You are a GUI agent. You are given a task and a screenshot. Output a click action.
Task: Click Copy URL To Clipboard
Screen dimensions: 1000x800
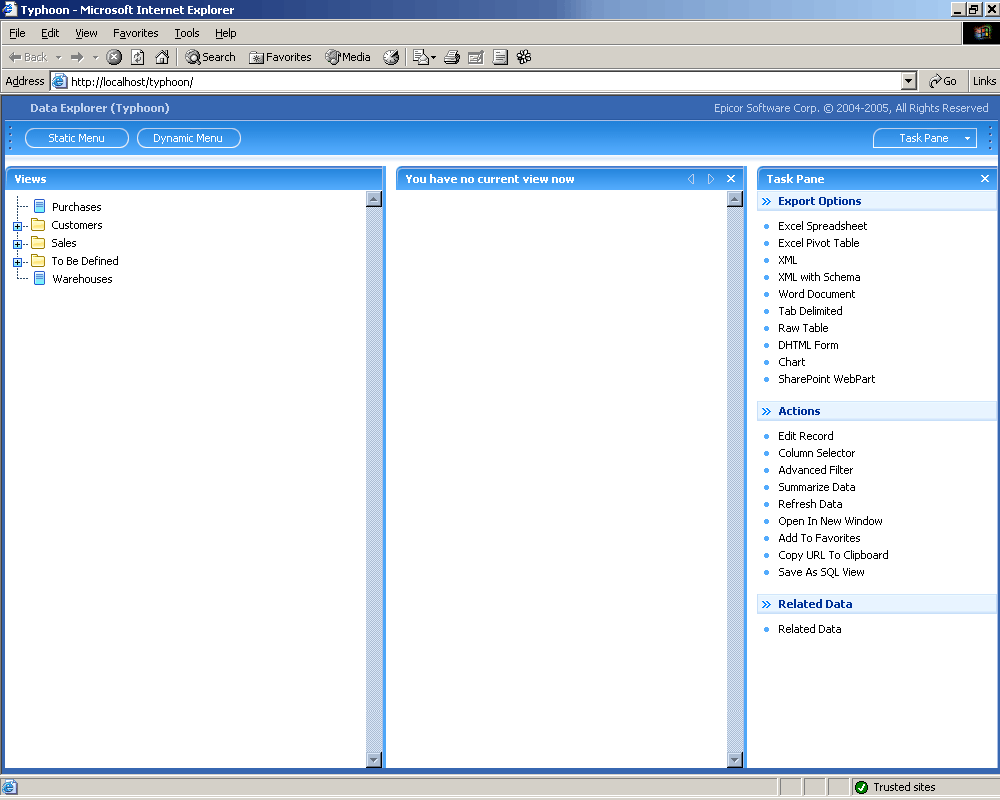pyautogui.click(x=833, y=555)
